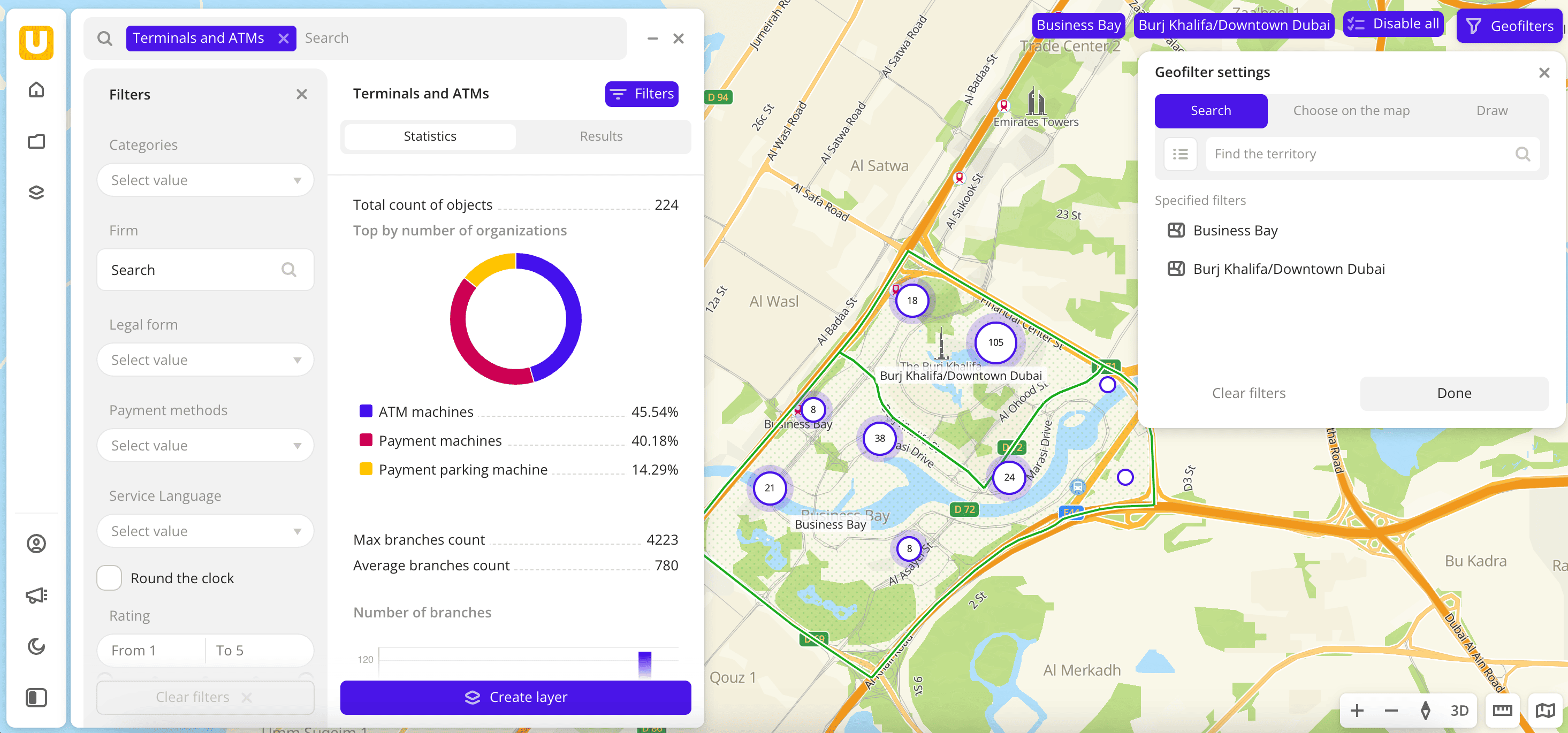Click the announcements megaphone icon

36,595
